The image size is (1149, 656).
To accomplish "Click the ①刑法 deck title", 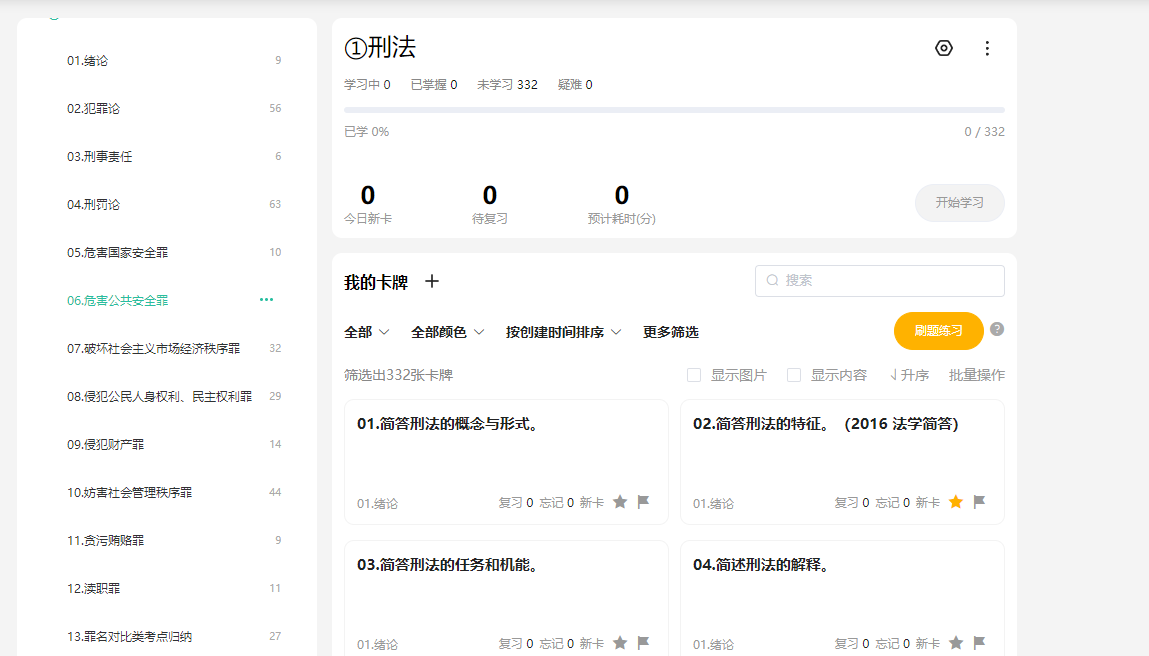I will coord(380,48).
